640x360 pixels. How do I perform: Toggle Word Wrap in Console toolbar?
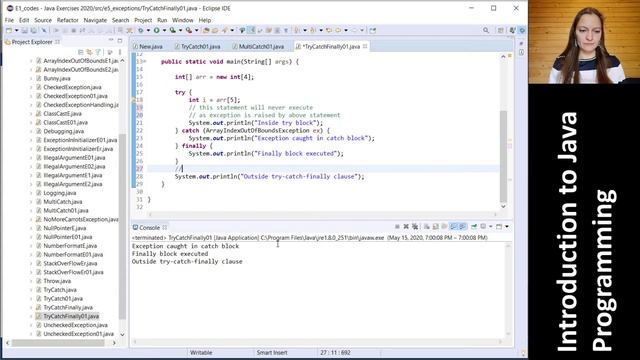point(444,227)
